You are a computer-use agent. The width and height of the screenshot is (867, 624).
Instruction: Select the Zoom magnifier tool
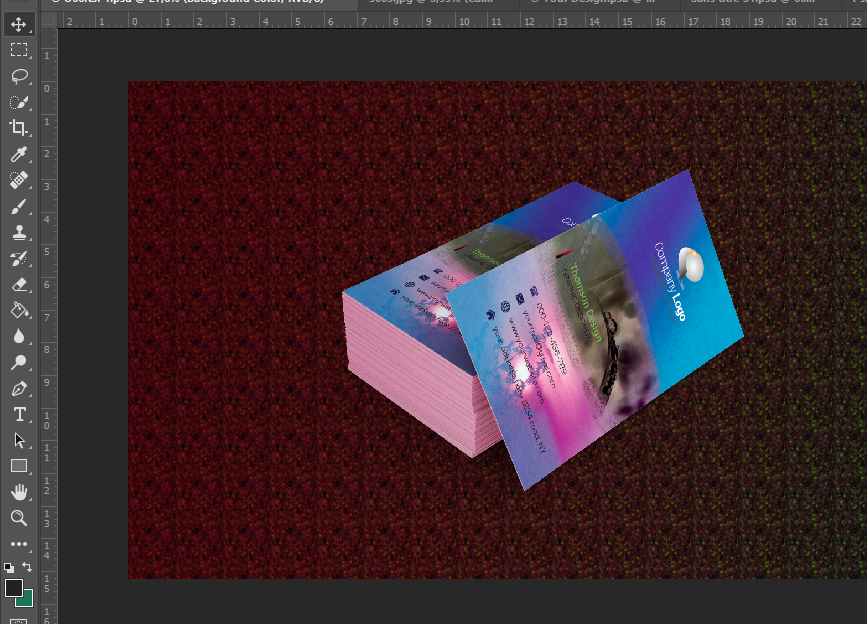click(19, 518)
